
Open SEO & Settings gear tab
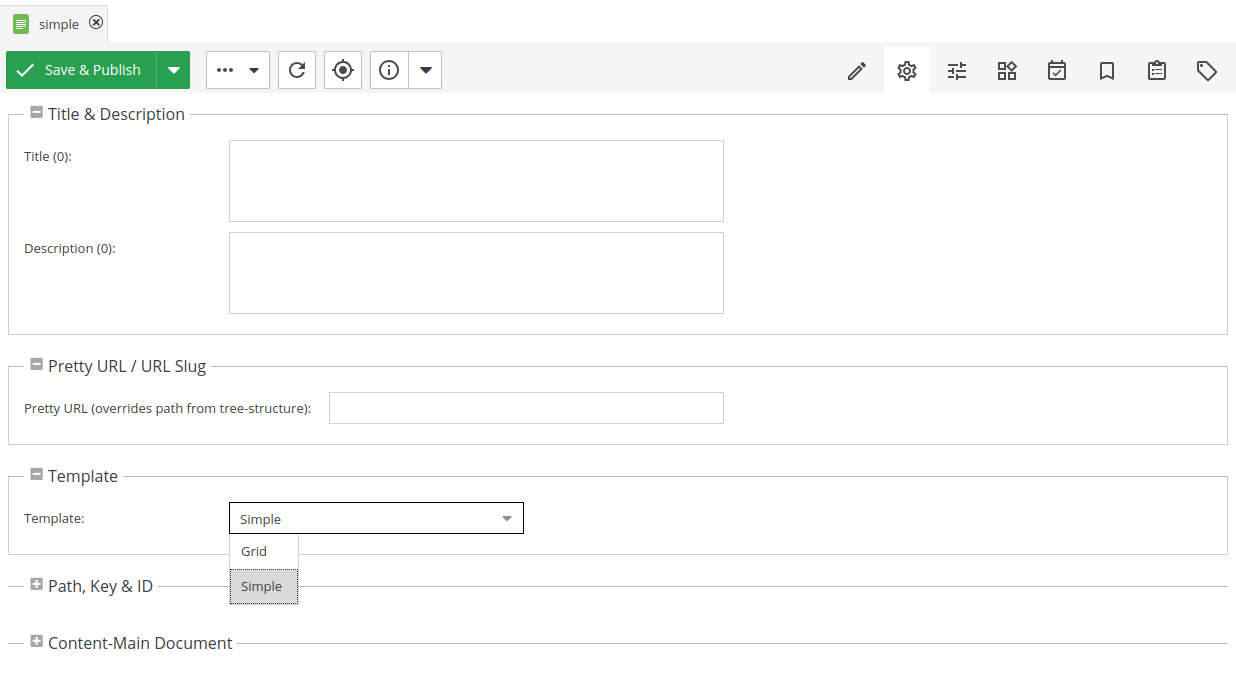[x=907, y=71]
